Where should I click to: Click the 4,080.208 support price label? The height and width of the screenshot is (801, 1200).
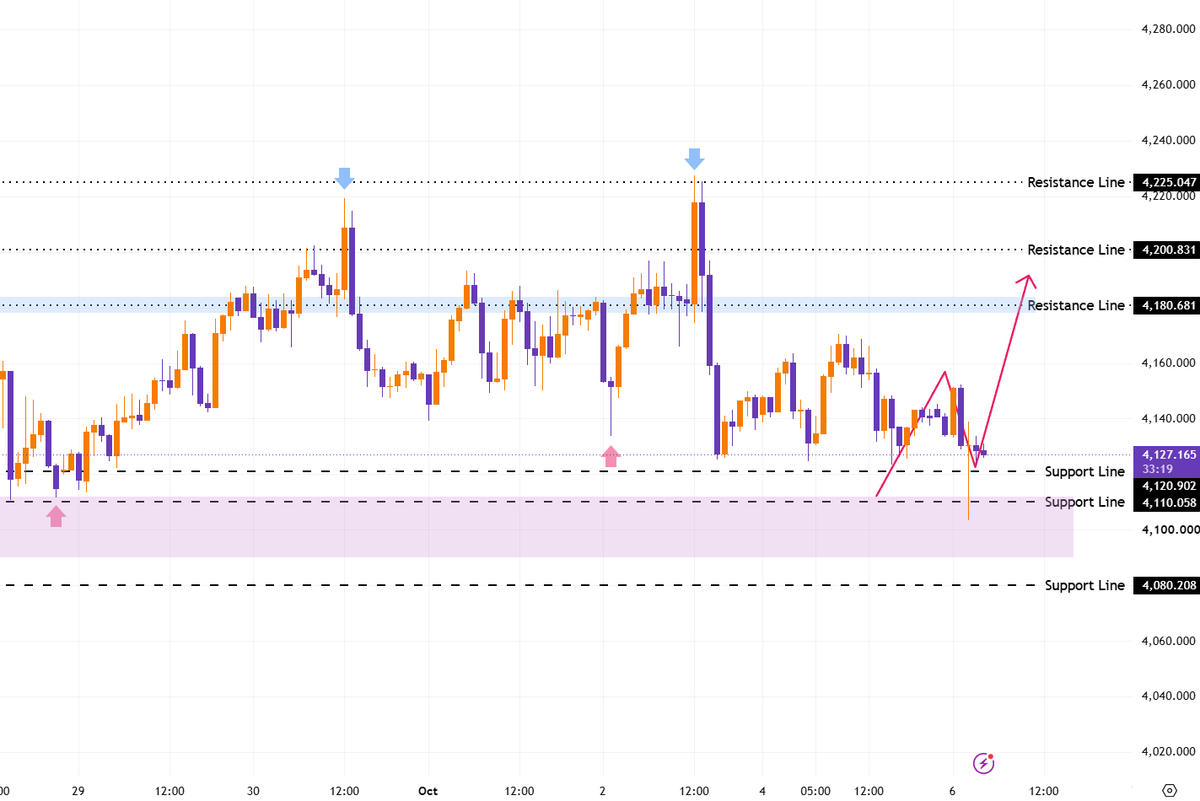pos(1165,585)
